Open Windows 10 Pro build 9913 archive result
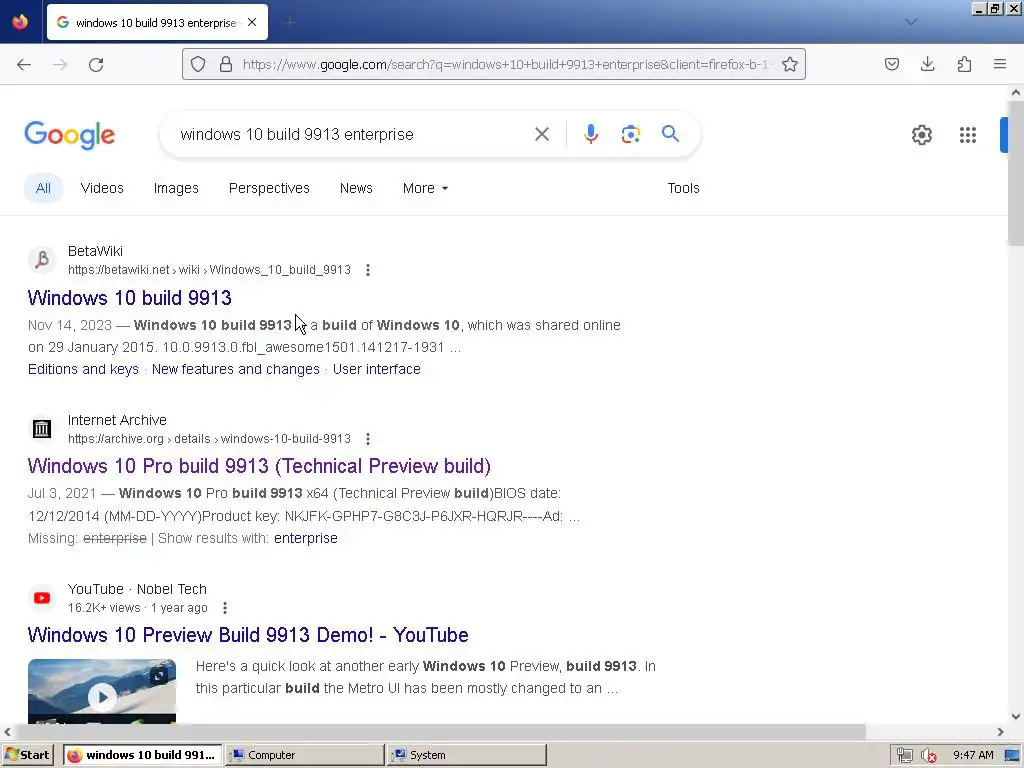 [259, 466]
